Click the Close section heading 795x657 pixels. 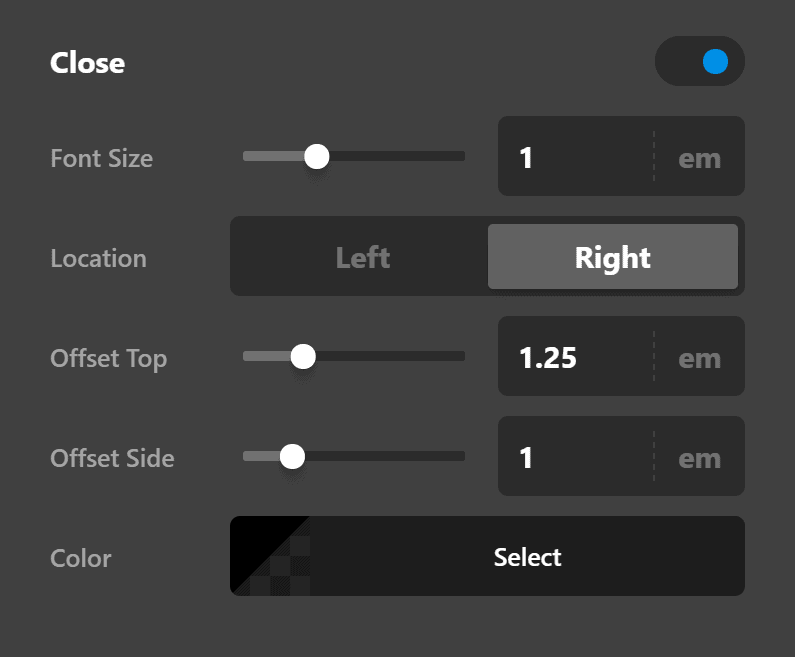[x=88, y=63]
